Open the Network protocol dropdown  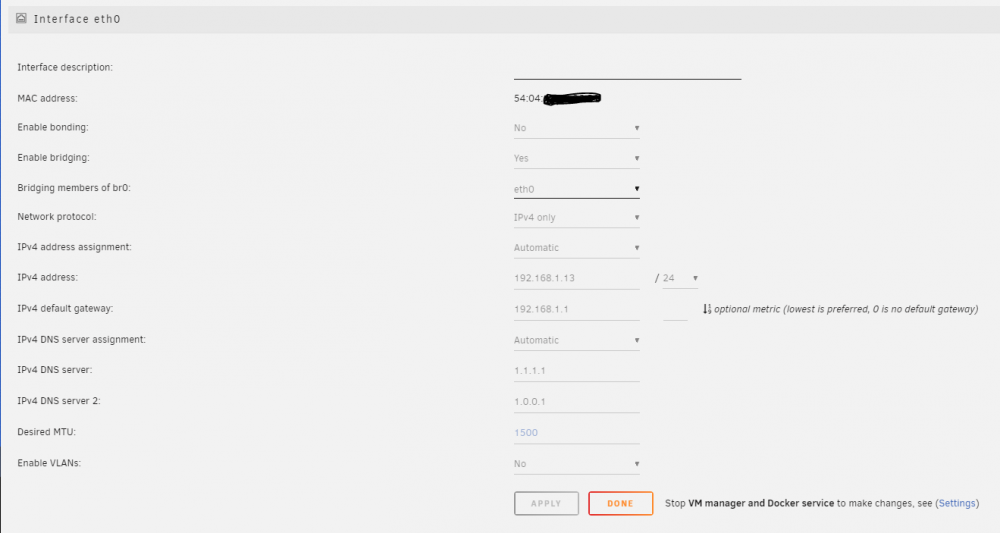577,218
